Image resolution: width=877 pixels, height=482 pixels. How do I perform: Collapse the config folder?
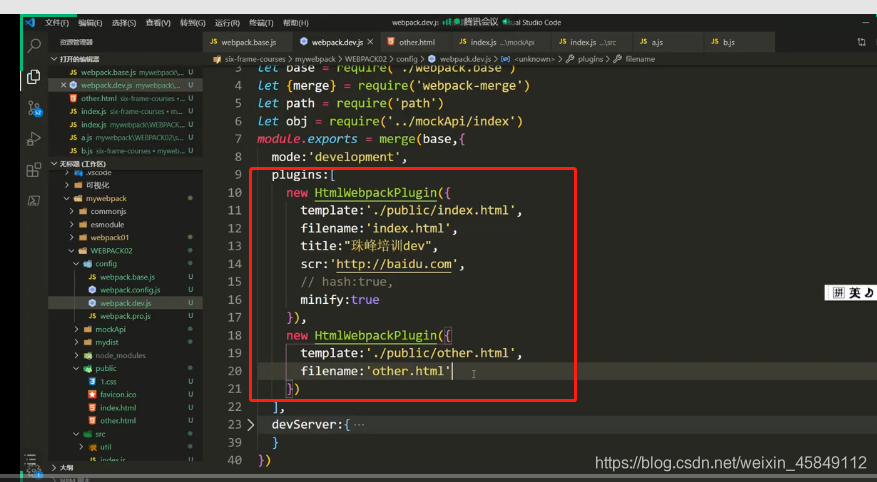[x=76, y=264]
